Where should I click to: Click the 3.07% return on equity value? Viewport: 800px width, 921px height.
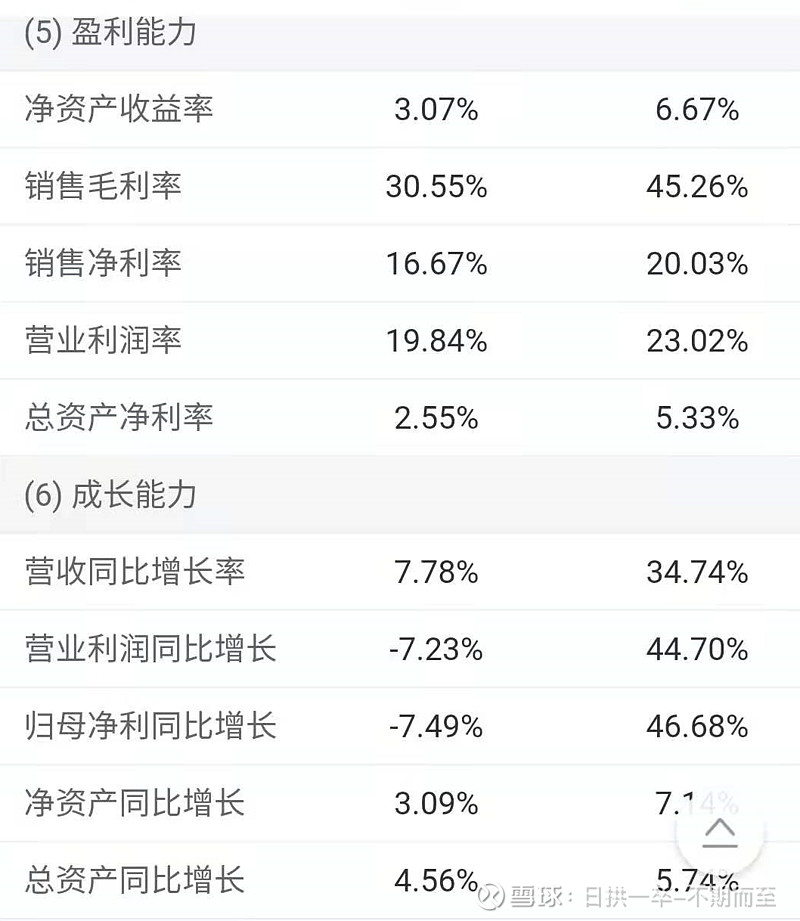click(436, 108)
